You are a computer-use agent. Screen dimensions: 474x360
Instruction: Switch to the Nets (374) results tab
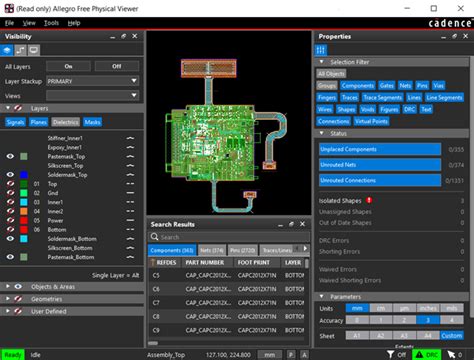212,250
